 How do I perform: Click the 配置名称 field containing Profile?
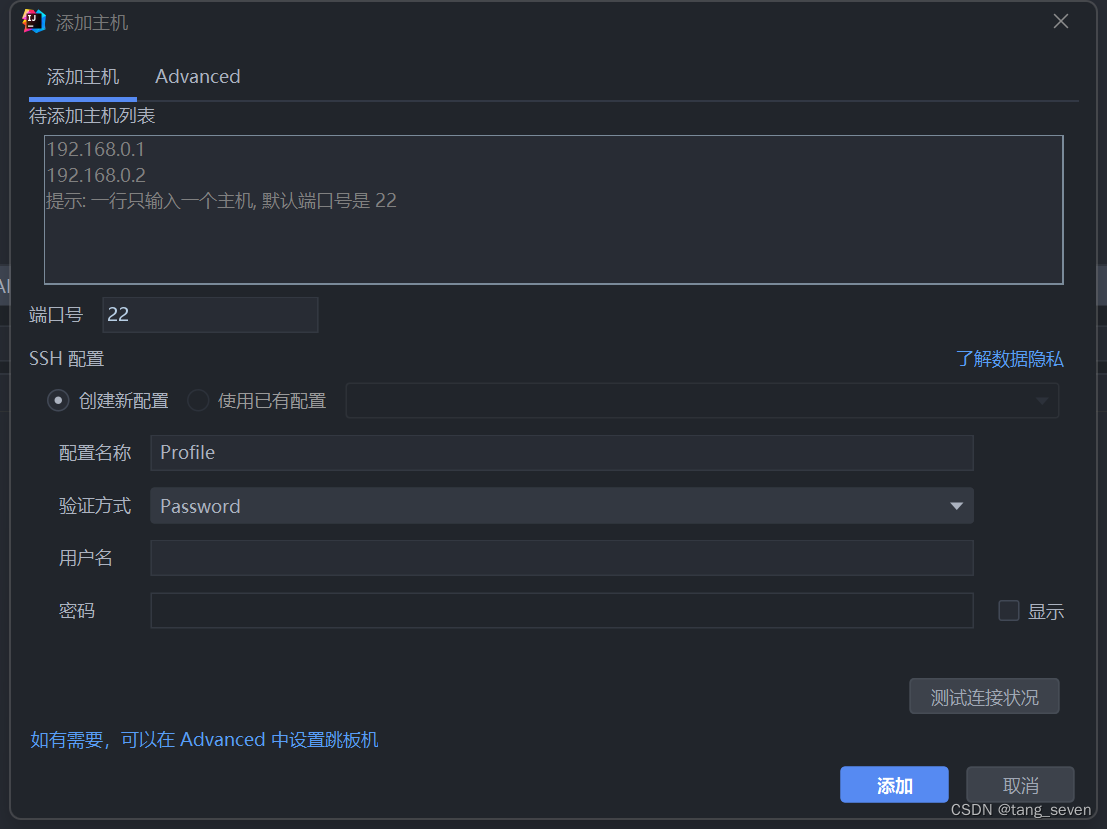tap(561, 453)
